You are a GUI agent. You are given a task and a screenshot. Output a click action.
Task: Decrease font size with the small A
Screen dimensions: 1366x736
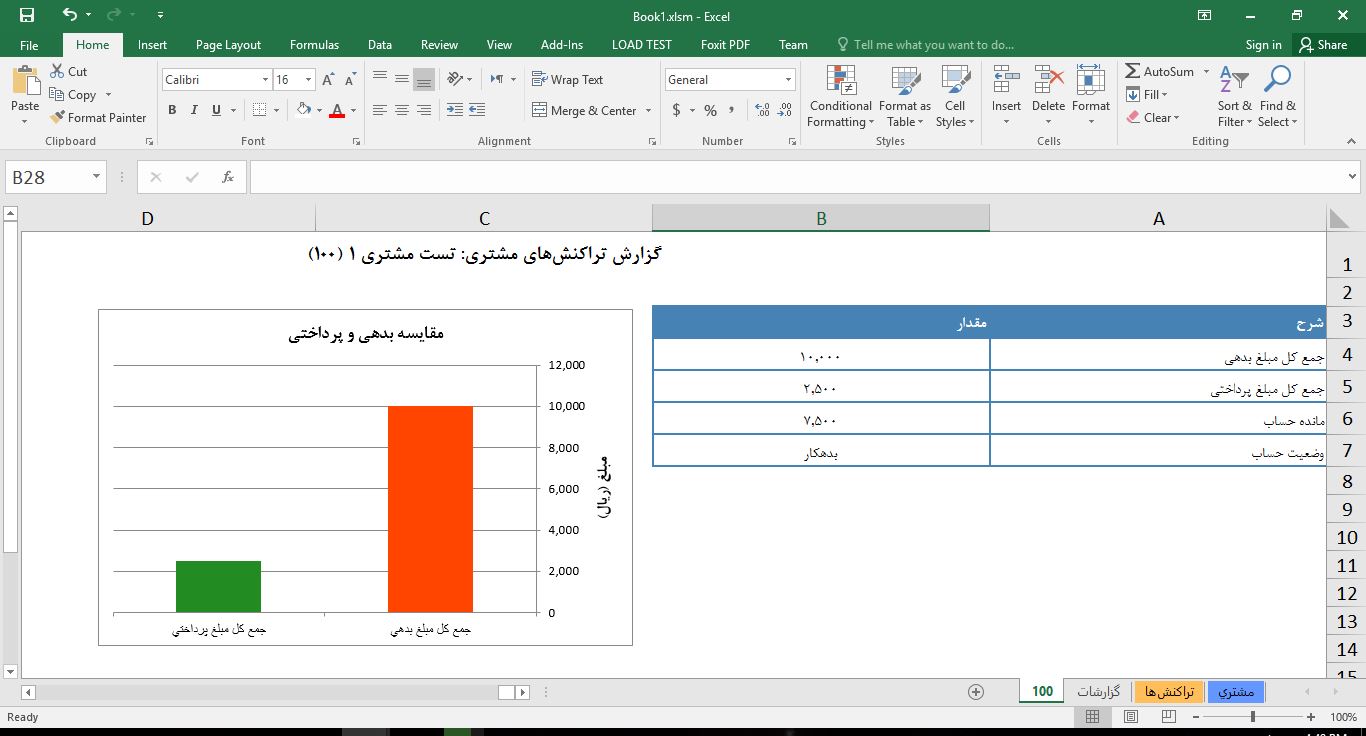(x=350, y=80)
